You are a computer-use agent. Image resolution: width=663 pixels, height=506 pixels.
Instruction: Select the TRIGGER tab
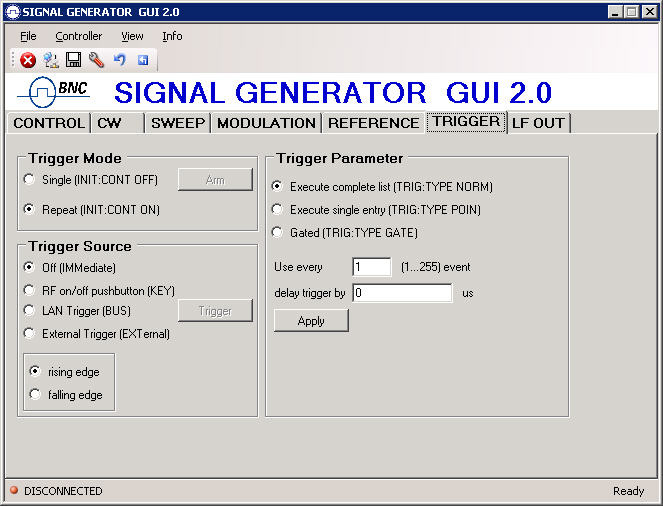click(x=466, y=122)
